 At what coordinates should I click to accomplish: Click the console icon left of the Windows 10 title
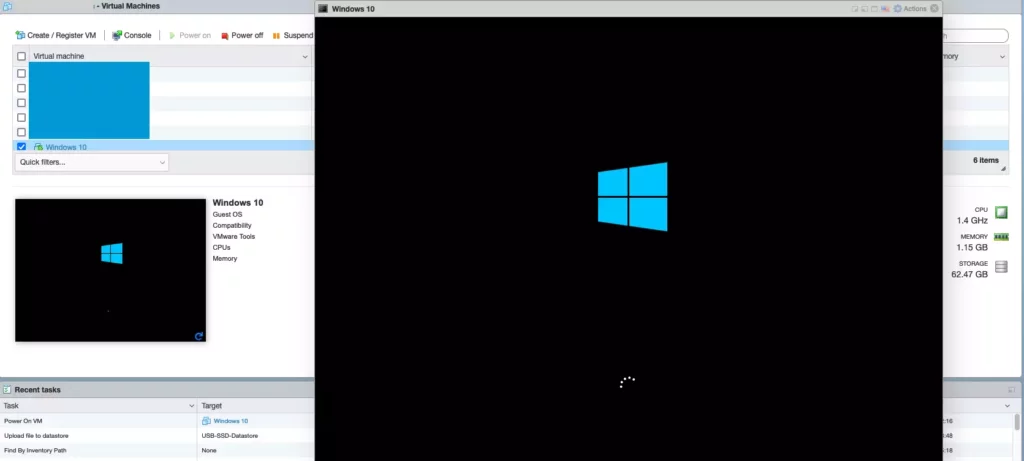(323, 8)
